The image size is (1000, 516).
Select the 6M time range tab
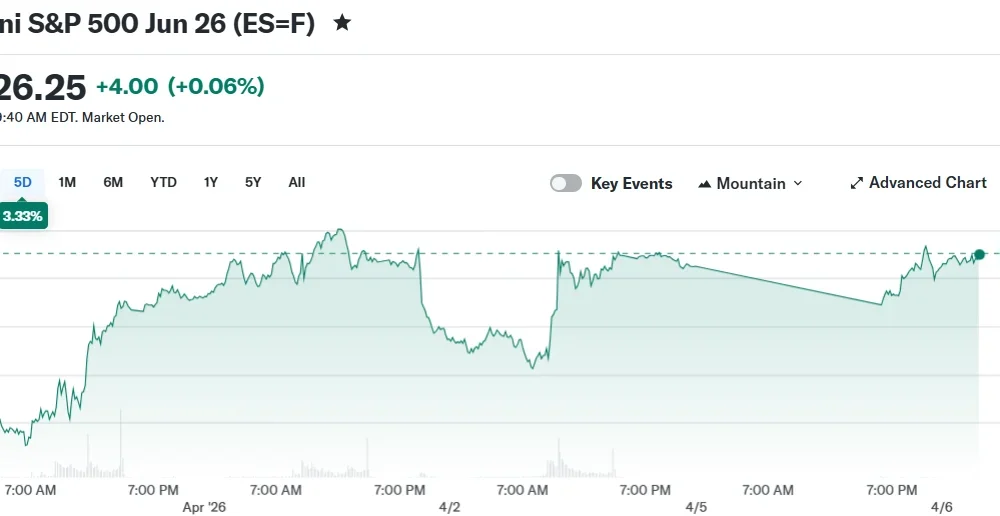click(x=113, y=182)
